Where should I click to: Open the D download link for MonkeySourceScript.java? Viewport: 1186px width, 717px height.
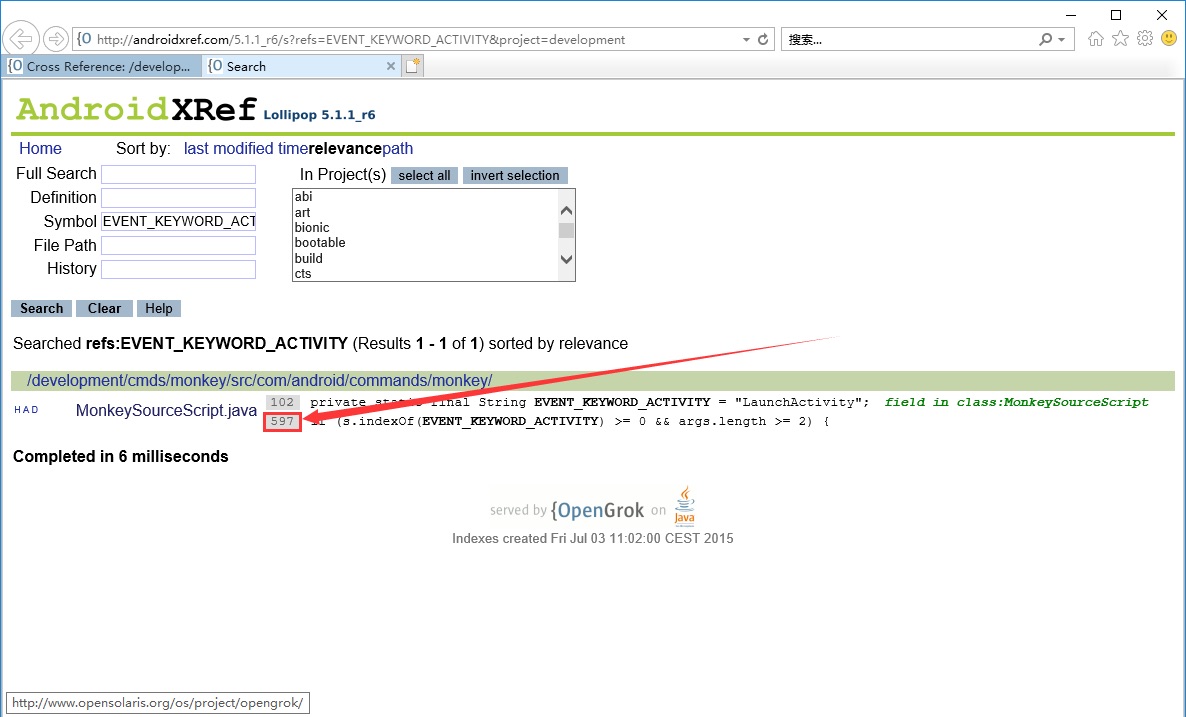pyautogui.click(x=34, y=410)
